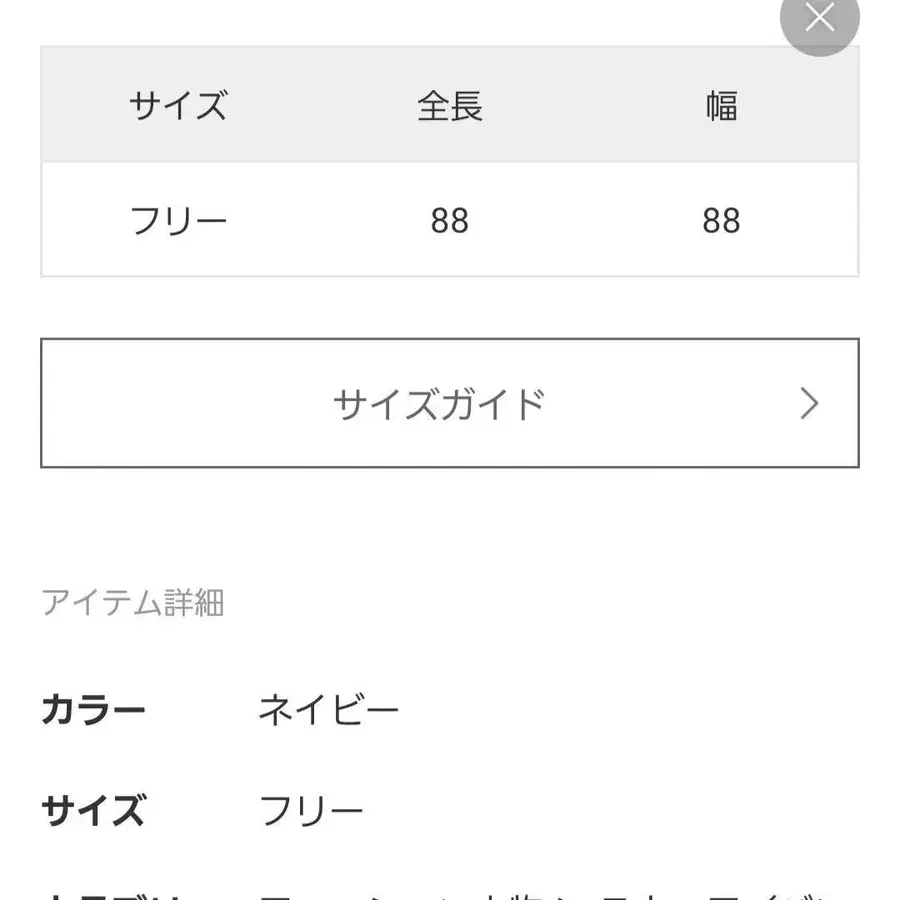
Task: Select the サイズ detail label
Action: pyautogui.click(x=90, y=812)
